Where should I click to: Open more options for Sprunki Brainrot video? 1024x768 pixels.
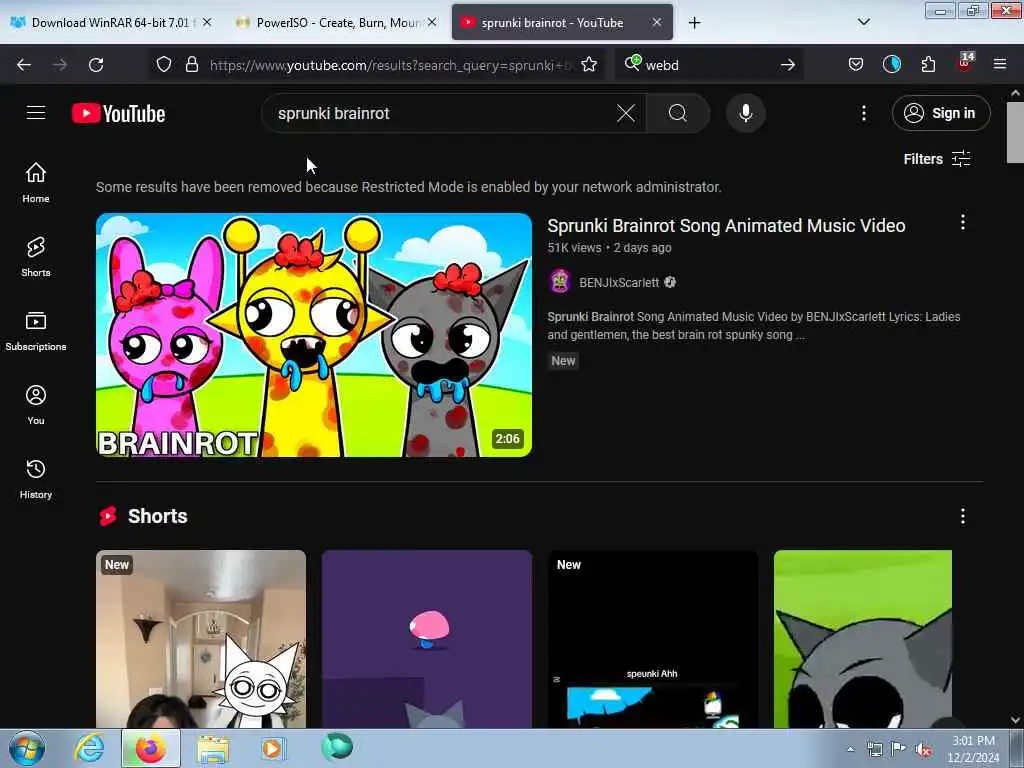click(x=963, y=223)
